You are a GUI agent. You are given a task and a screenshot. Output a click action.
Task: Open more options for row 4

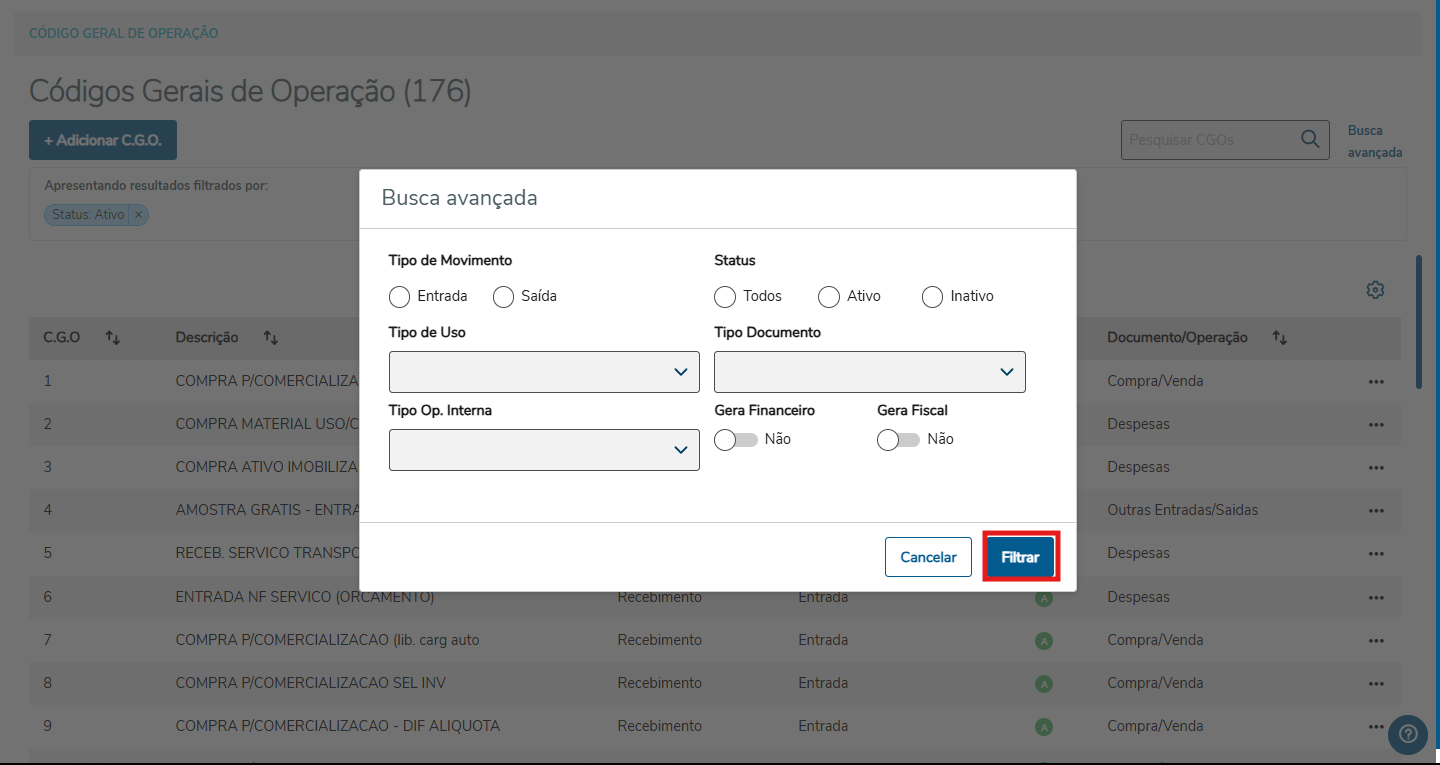click(1376, 511)
